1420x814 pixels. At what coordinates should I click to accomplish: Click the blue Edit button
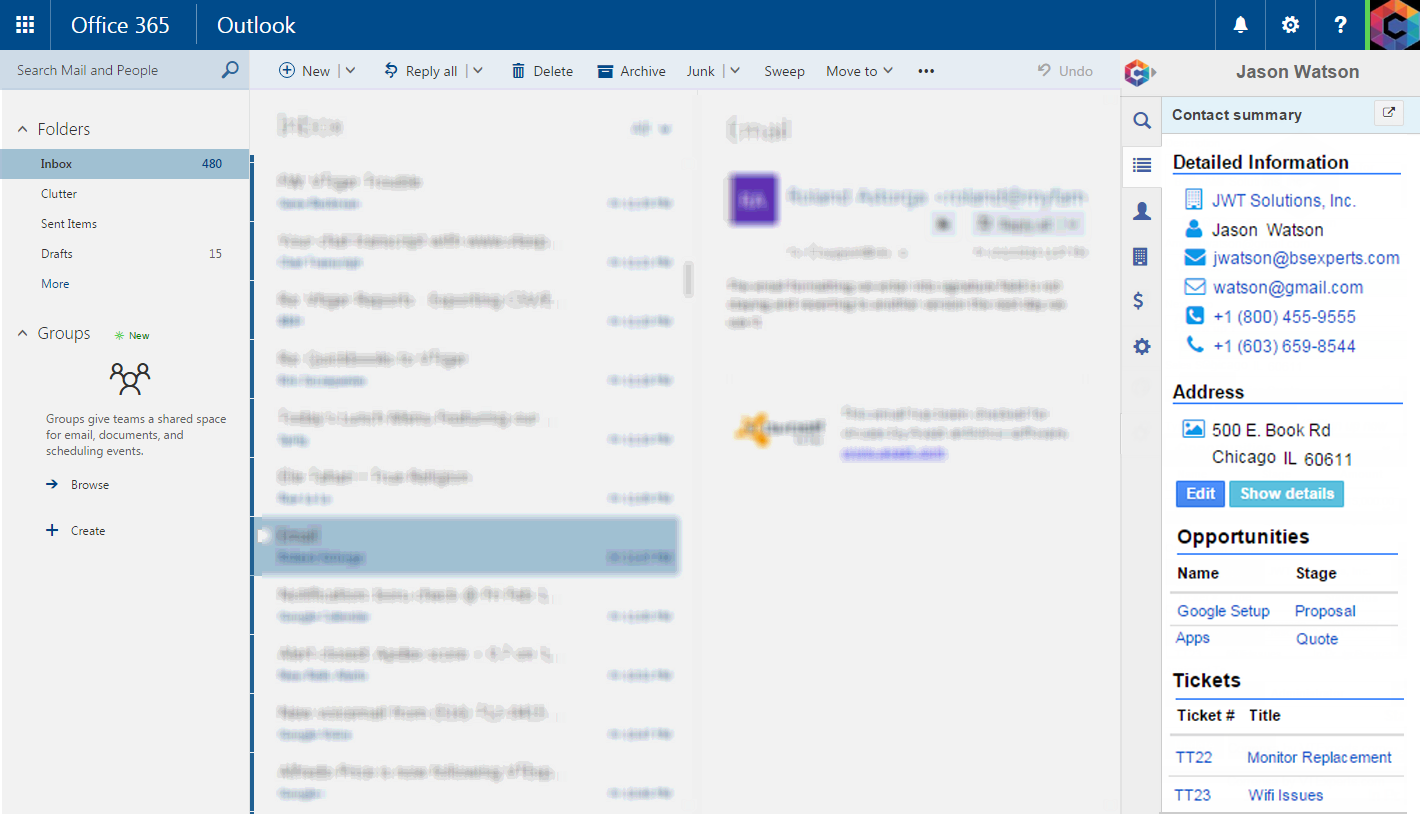pyautogui.click(x=1200, y=494)
